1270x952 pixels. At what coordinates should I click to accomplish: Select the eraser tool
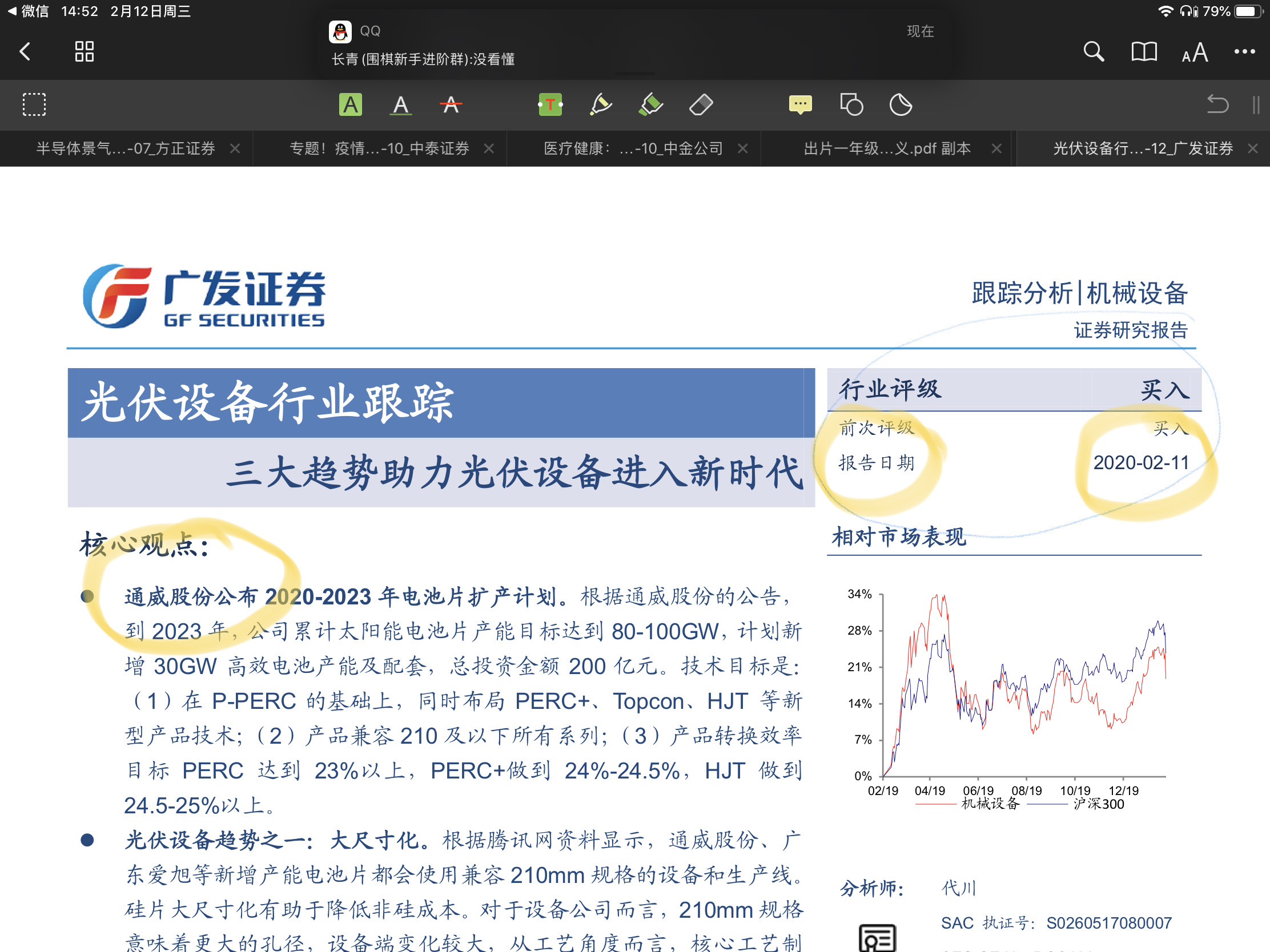701,104
